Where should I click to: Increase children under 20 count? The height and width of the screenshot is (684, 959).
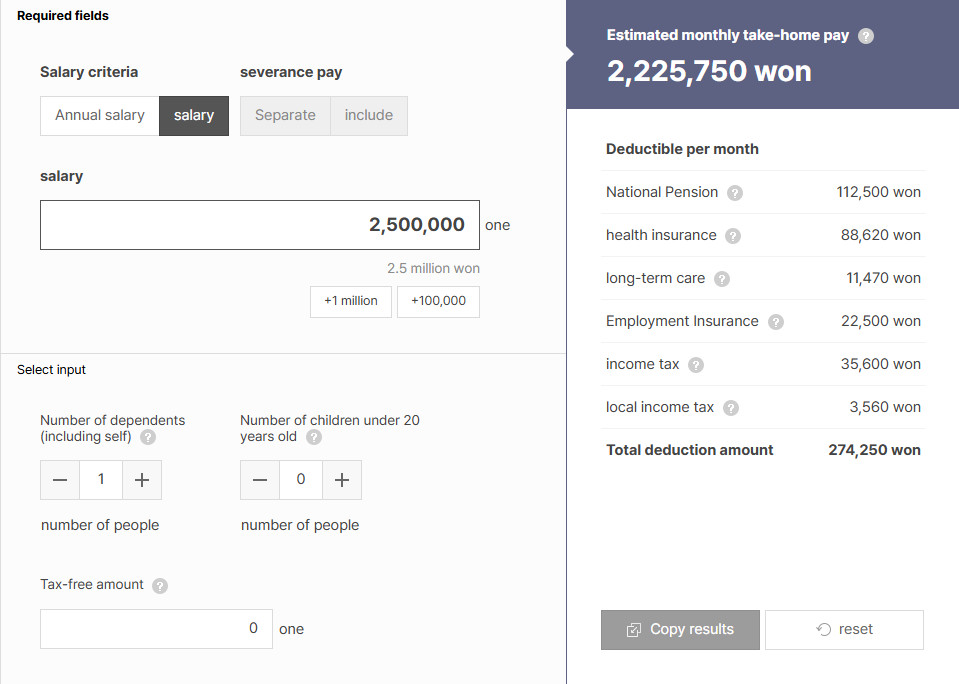[x=342, y=481]
